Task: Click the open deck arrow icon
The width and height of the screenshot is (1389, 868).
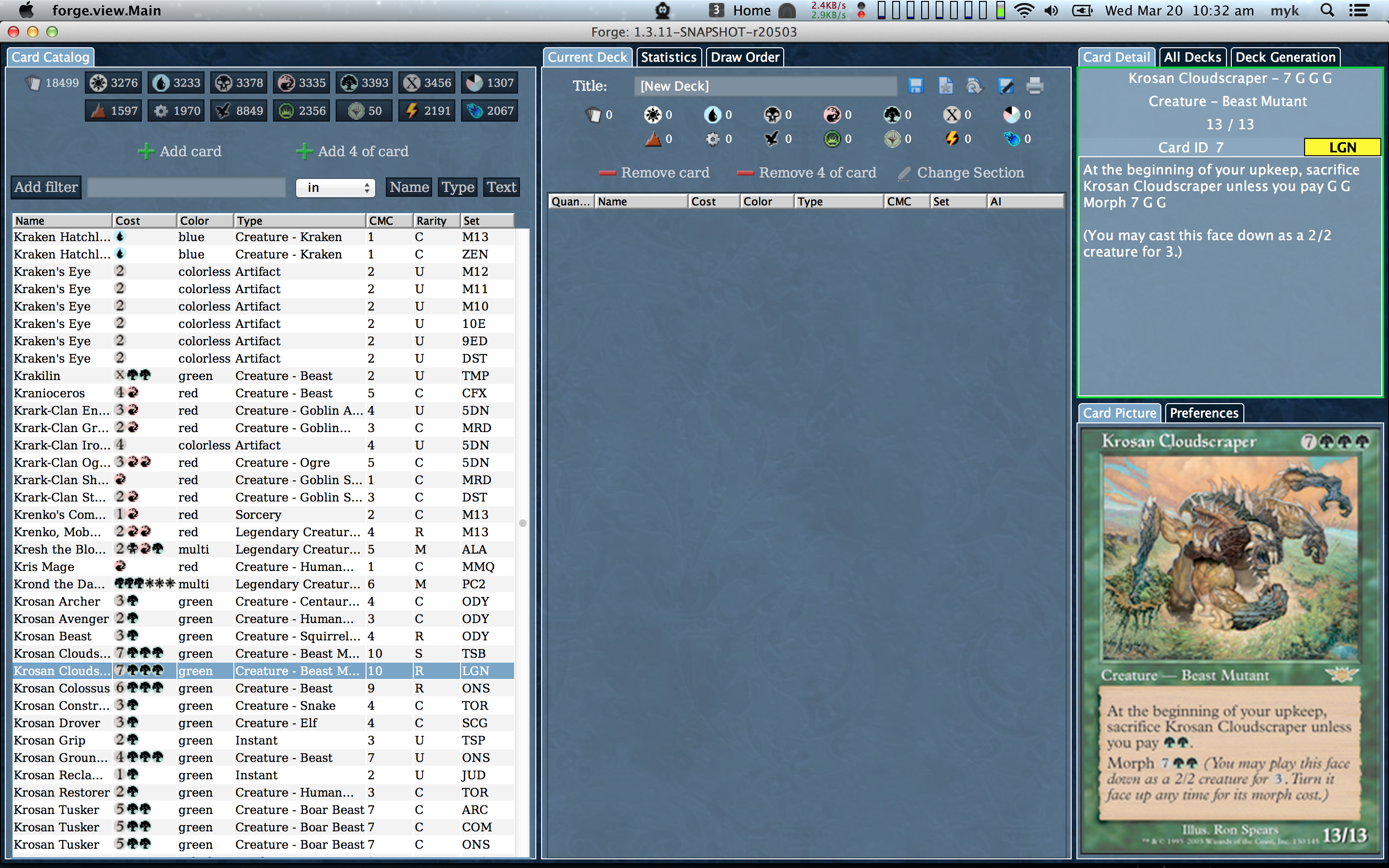Action: click(975, 86)
